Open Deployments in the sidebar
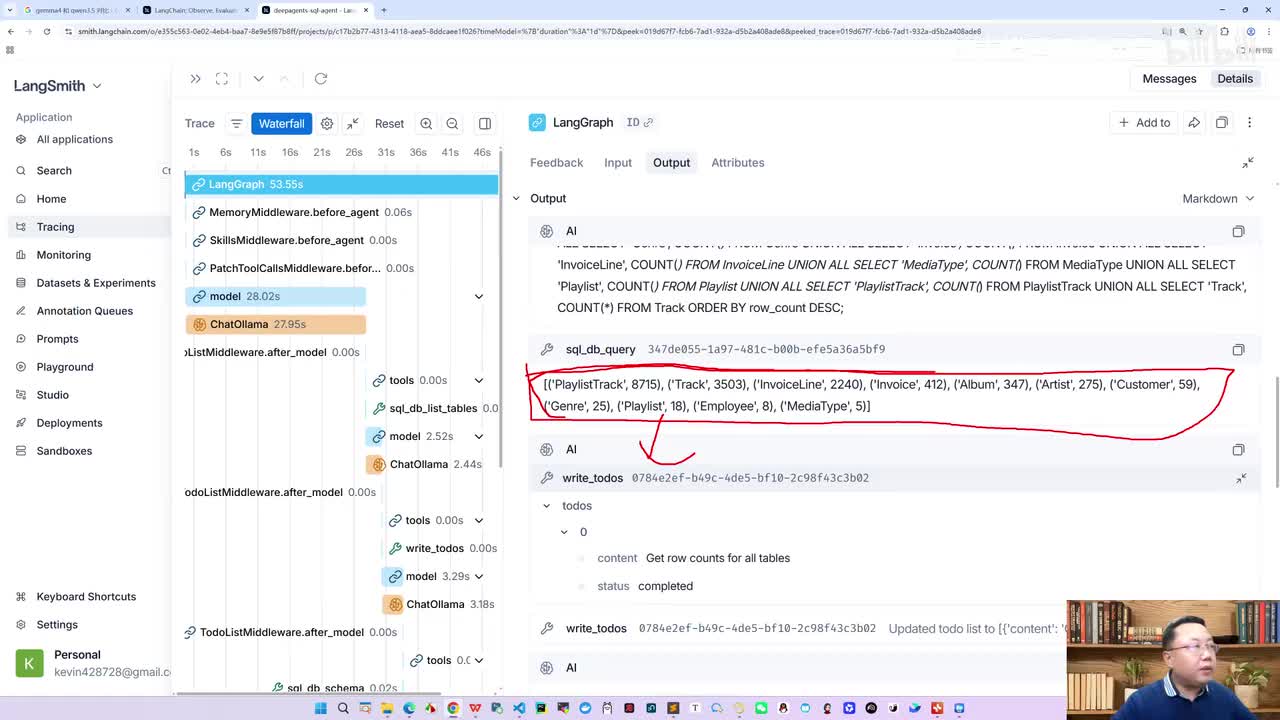Viewport: 1280px width, 720px height. 69,423
